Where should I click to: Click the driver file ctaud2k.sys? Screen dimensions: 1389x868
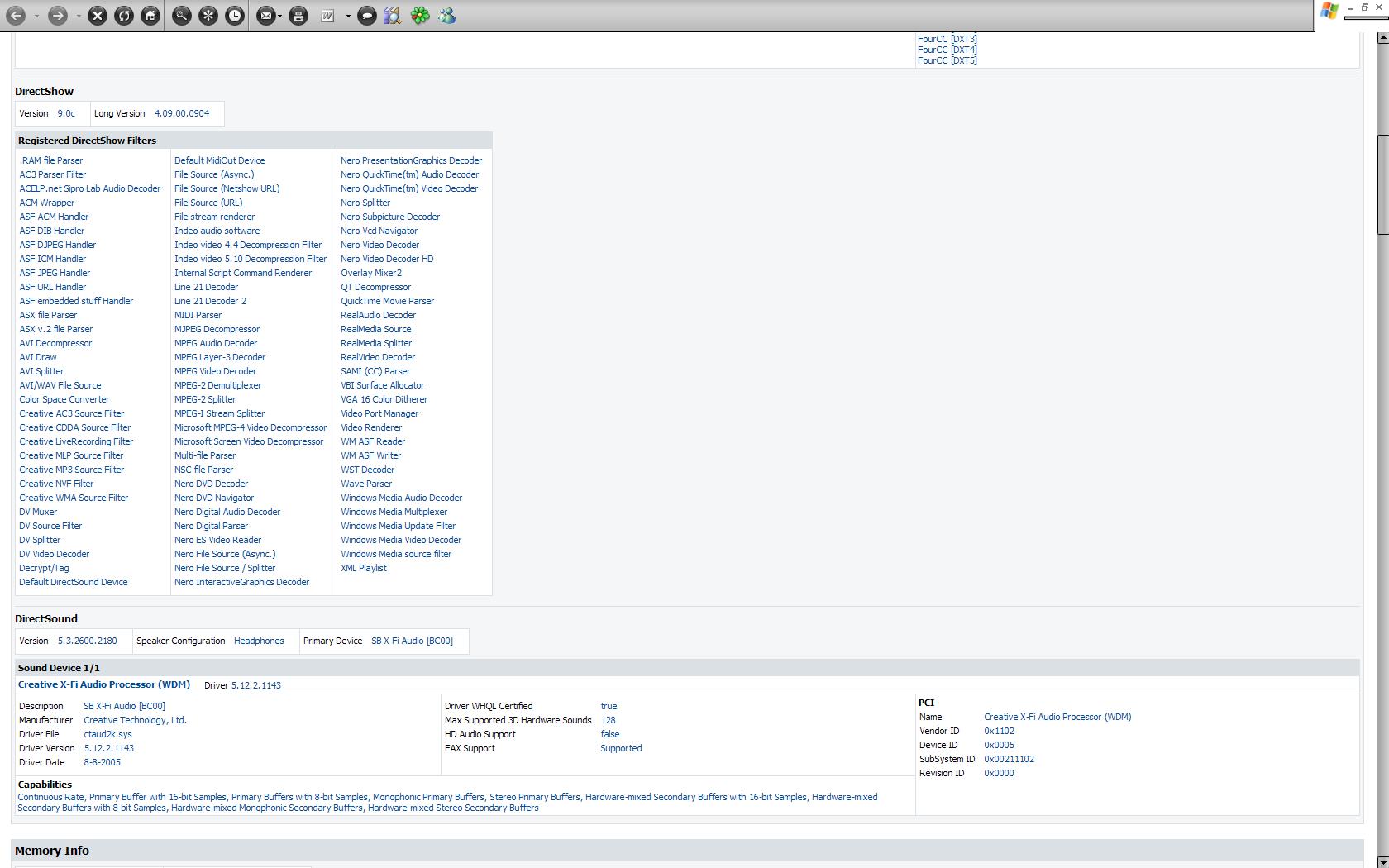click(x=107, y=734)
